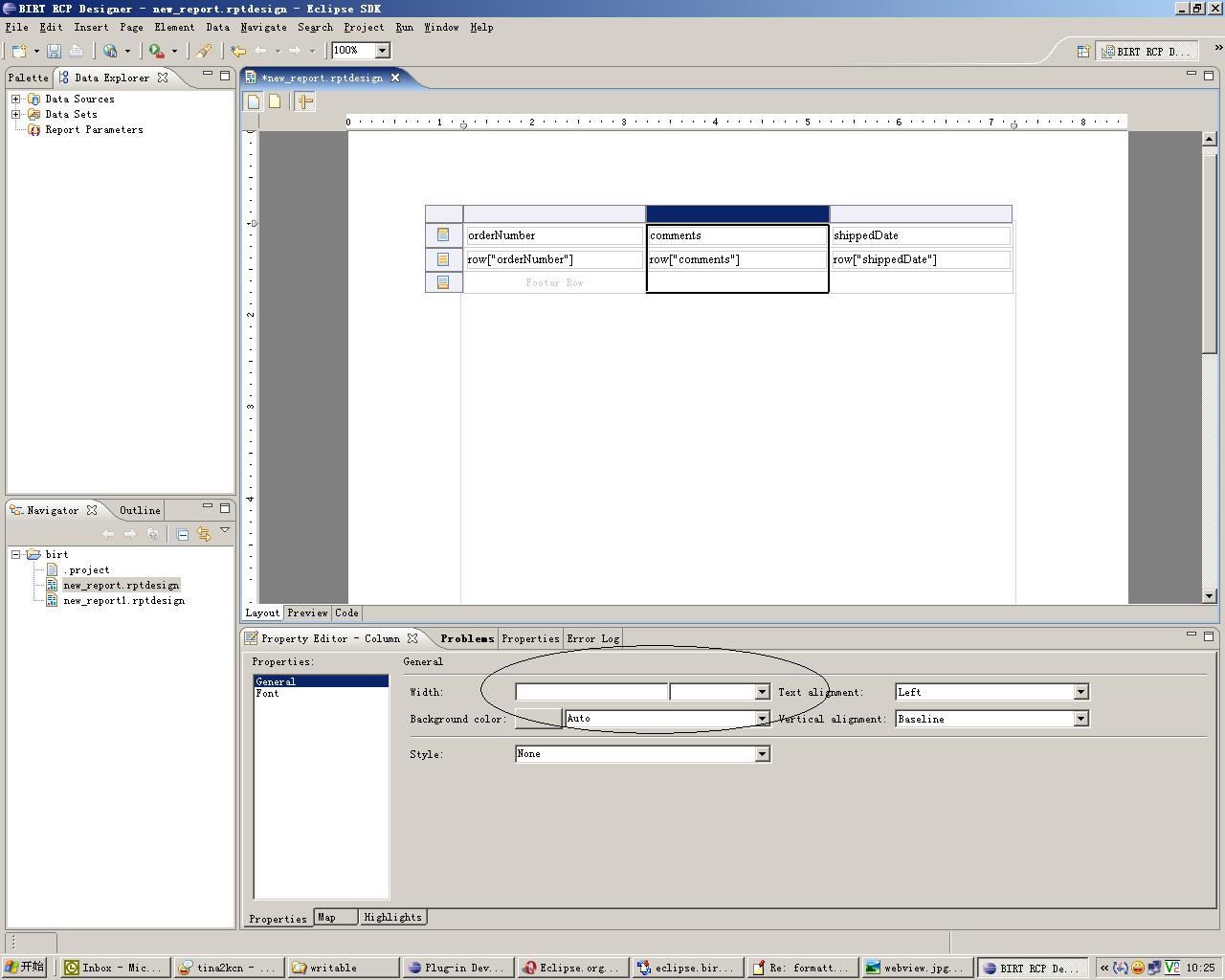This screenshot has width=1225, height=980.
Task: Click the Last Edit Location toolbar icon
Action: (238, 51)
